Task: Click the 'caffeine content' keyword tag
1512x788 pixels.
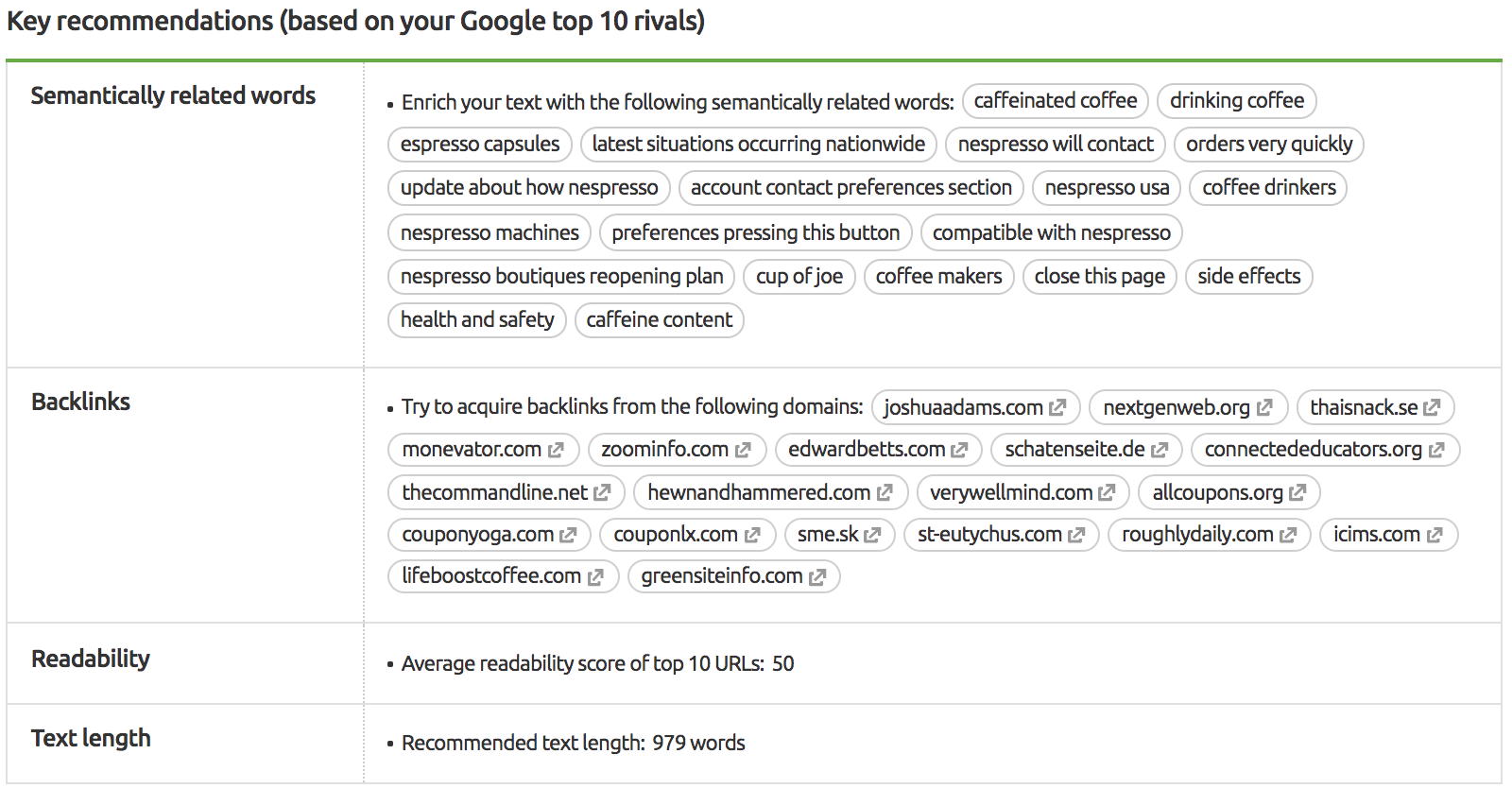Action: pyautogui.click(x=659, y=320)
